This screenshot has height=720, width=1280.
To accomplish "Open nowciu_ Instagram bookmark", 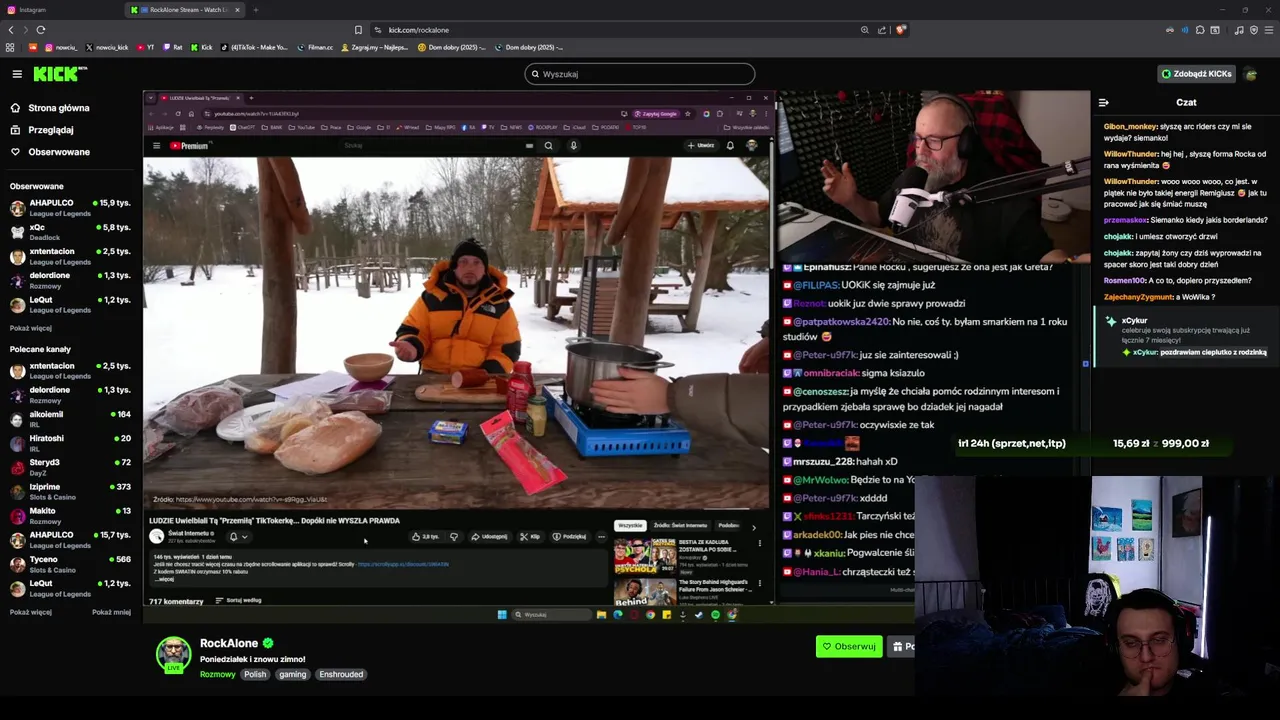I will (60, 47).
